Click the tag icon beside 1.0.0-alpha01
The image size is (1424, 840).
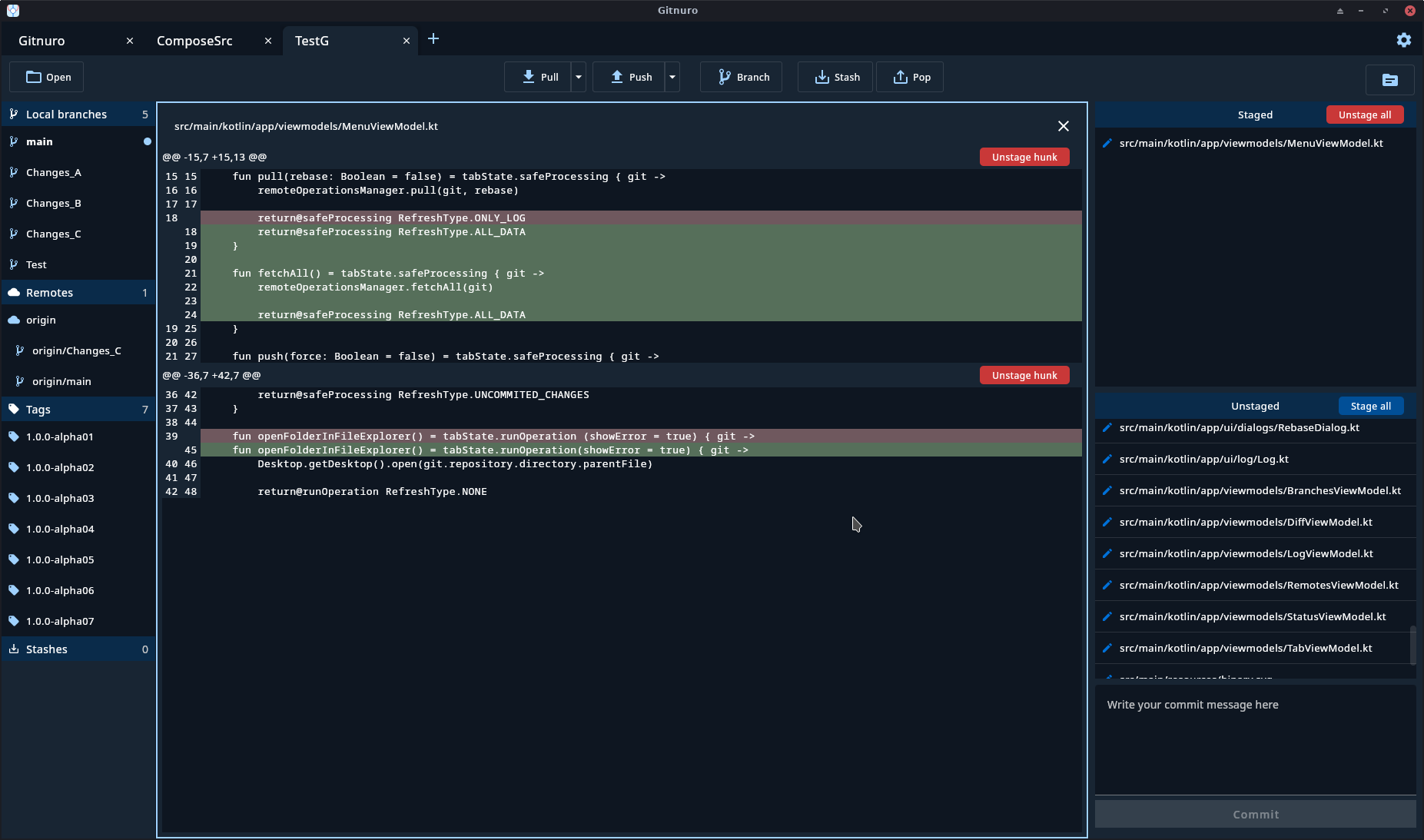click(x=14, y=437)
